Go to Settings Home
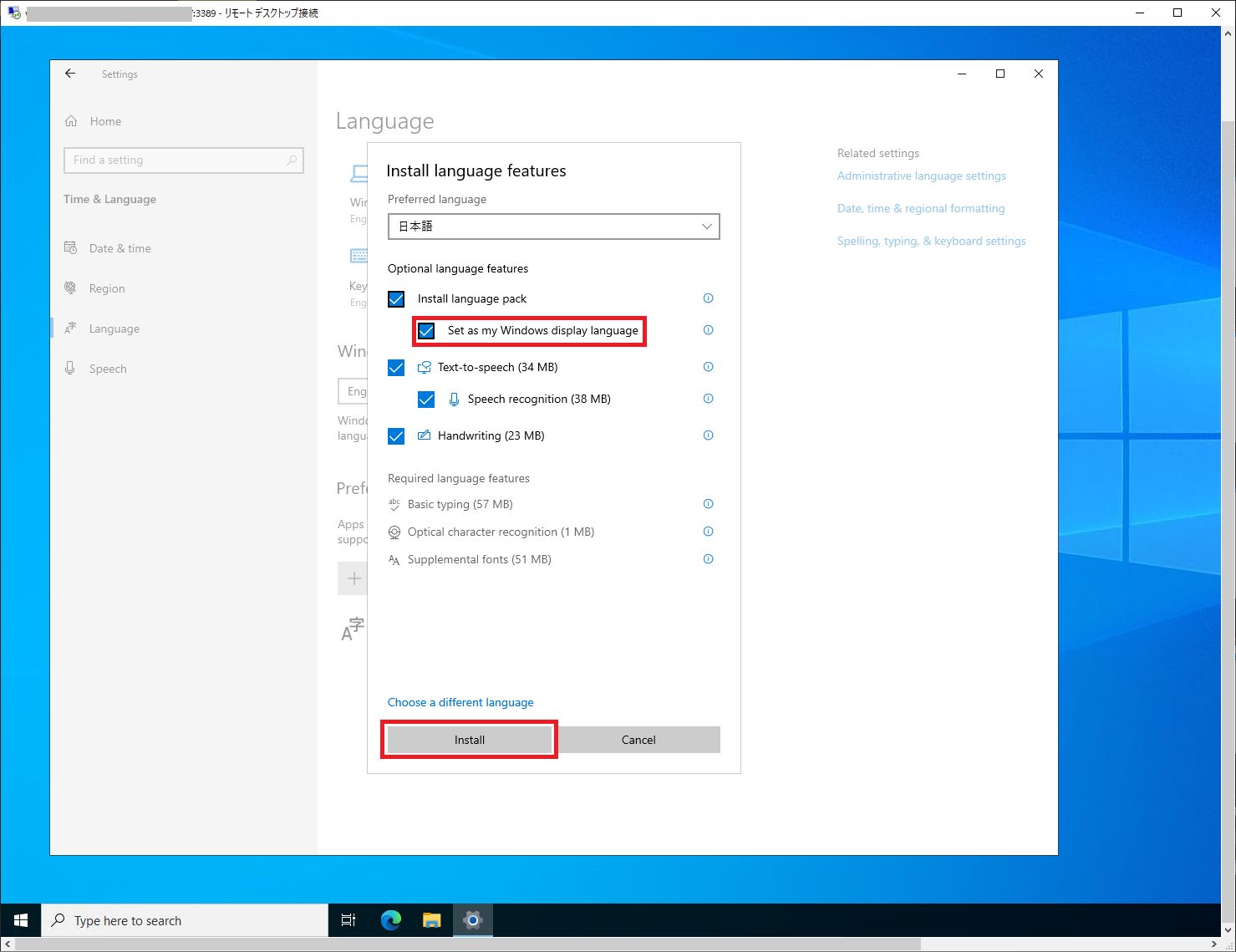The width and height of the screenshot is (1236, 952). (x=105, y=121)
